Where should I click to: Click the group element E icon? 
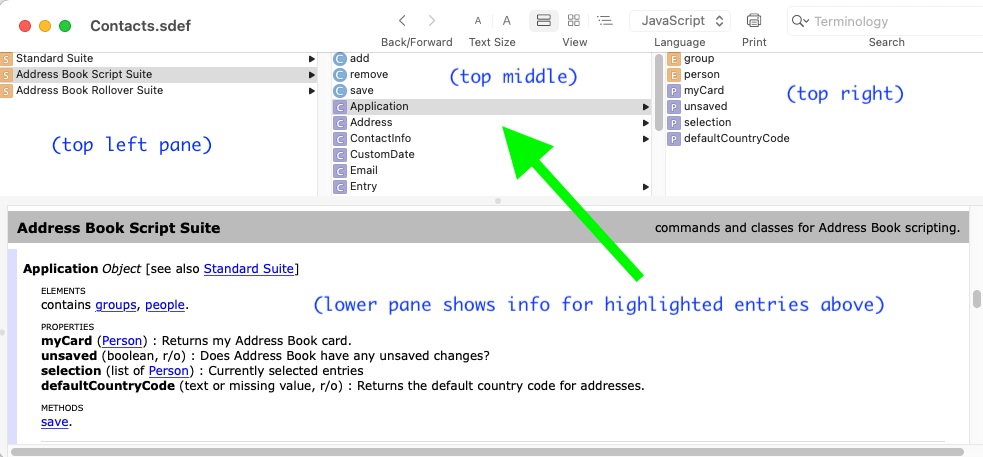(x=674, y=59)
